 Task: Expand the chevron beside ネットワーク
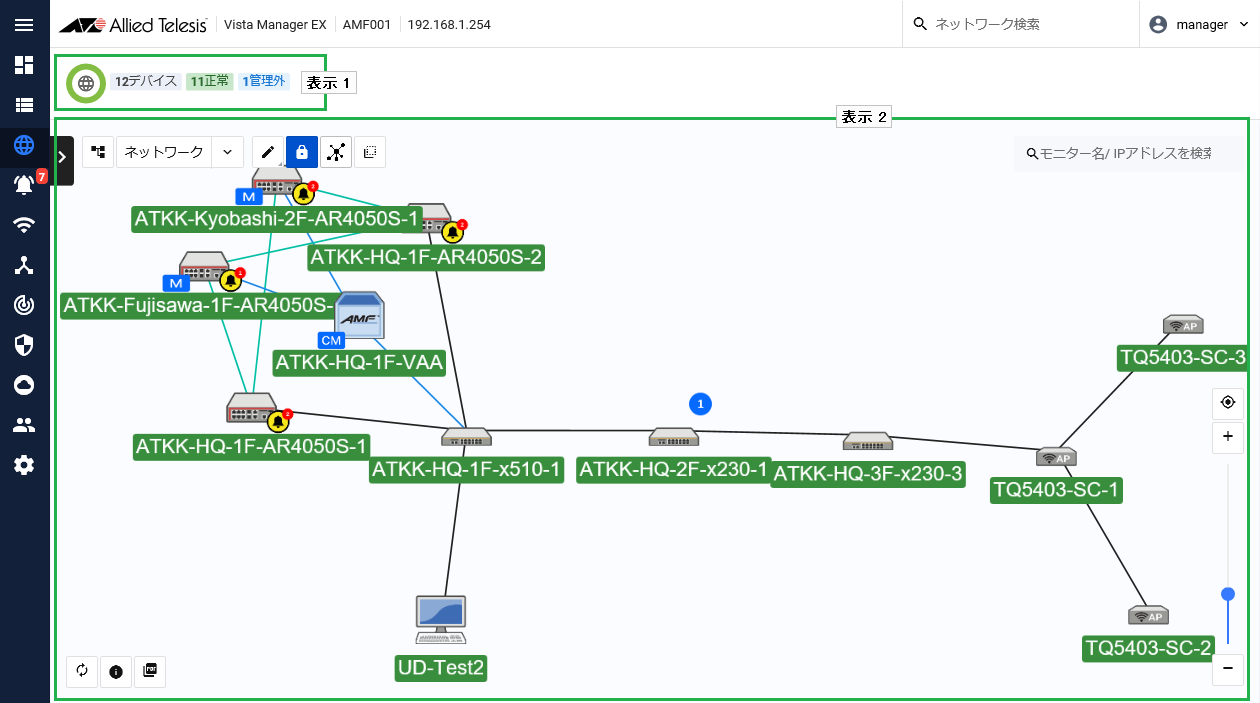tap(228, 152)
